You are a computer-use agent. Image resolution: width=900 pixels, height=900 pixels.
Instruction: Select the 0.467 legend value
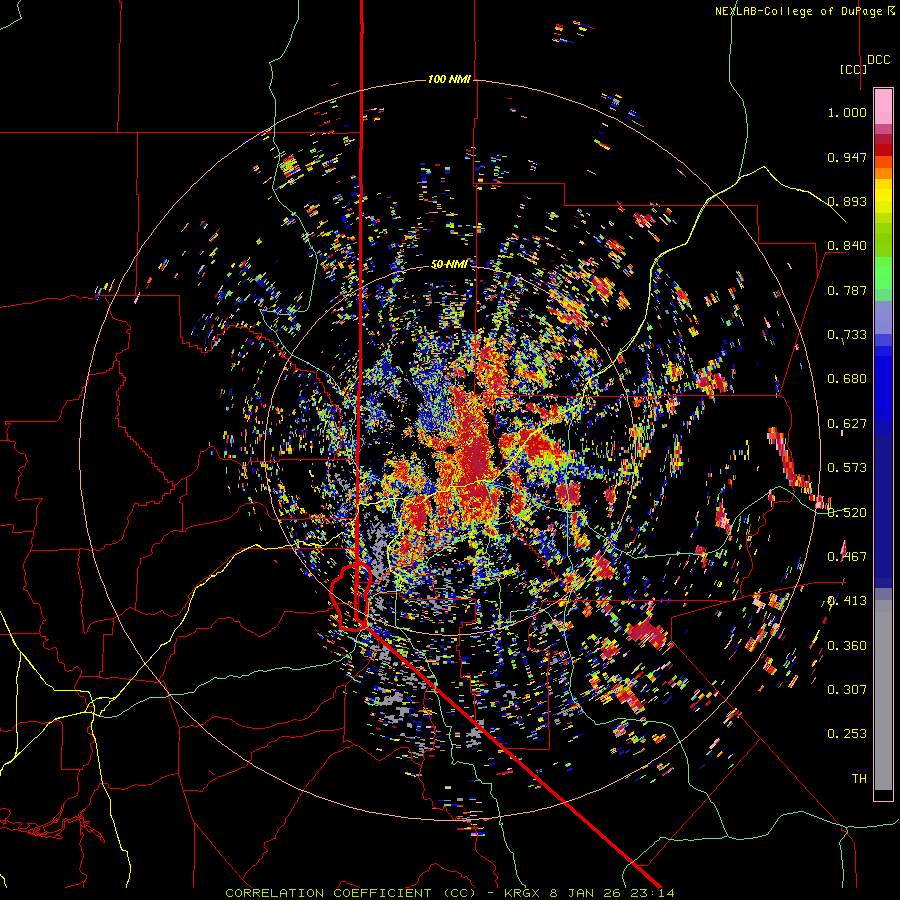coord(847,557)
